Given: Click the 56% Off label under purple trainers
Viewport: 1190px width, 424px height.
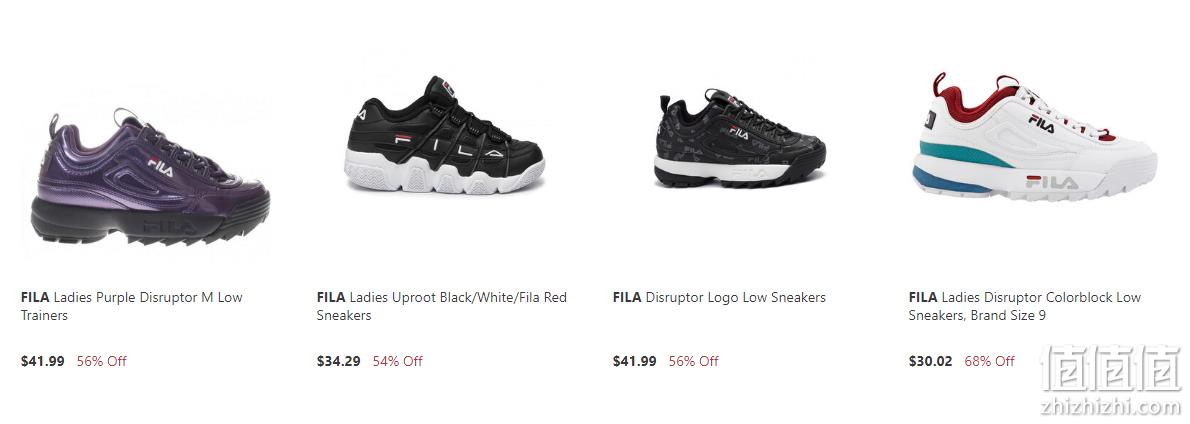Looking at the screenshot, I should pos(102,361).
